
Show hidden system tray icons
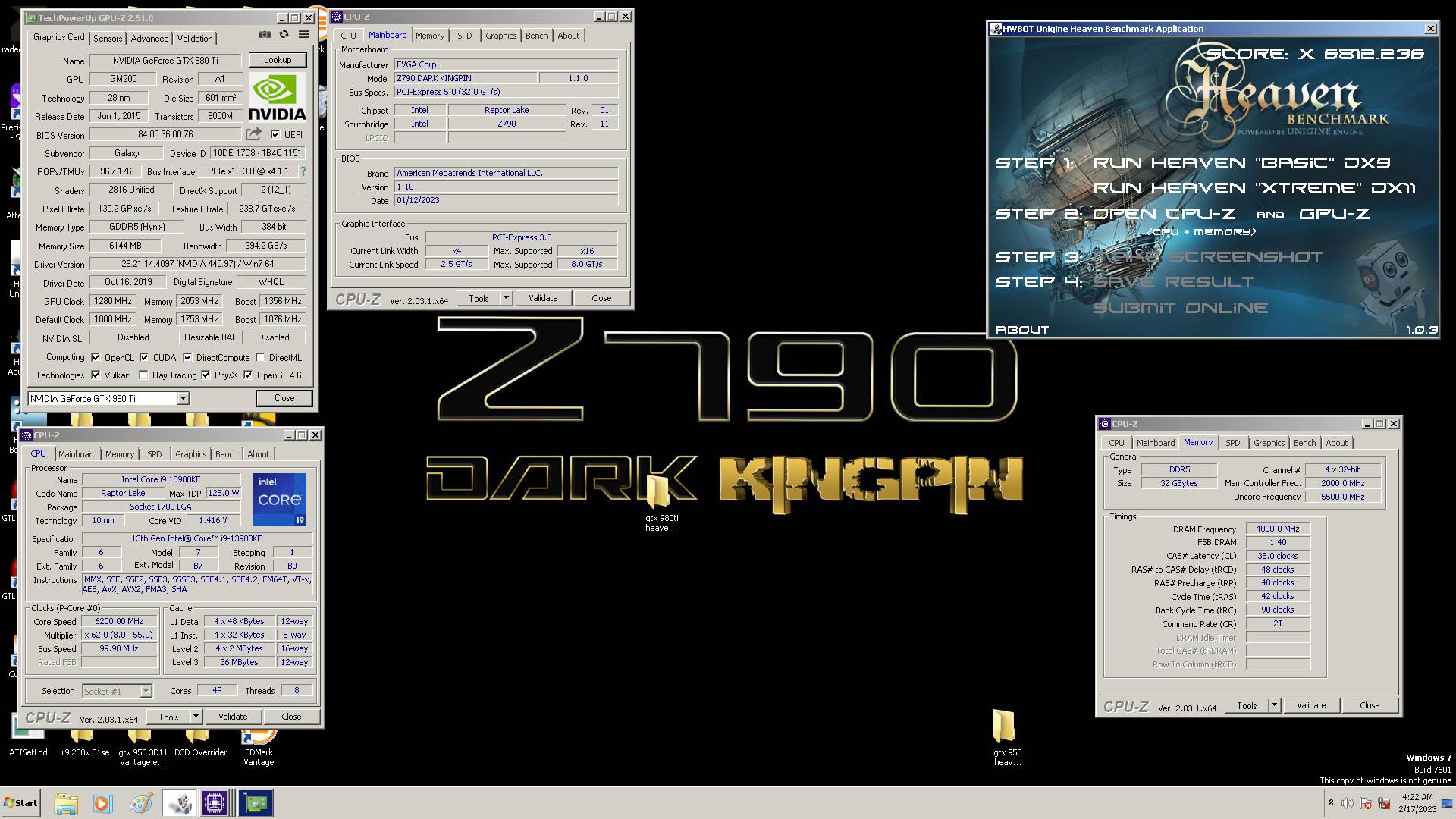(x=1331, y=802)
